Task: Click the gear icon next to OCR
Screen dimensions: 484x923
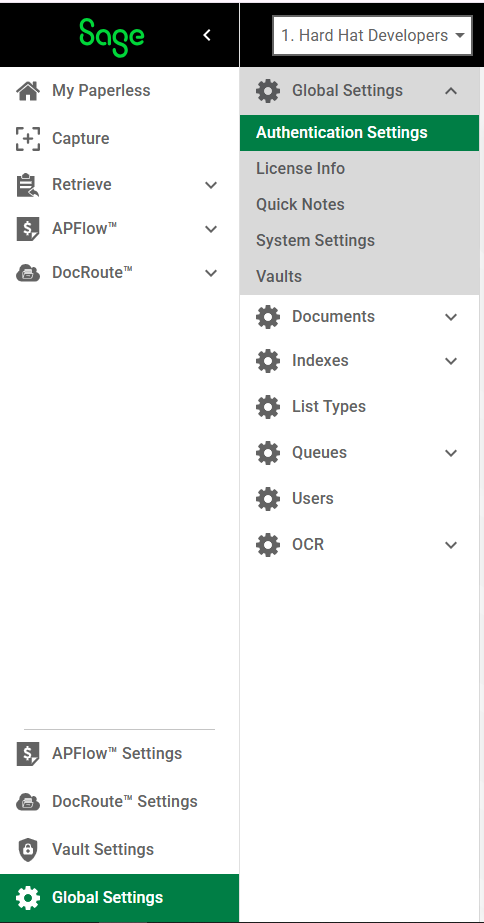Action: click(x=268, y=544)
